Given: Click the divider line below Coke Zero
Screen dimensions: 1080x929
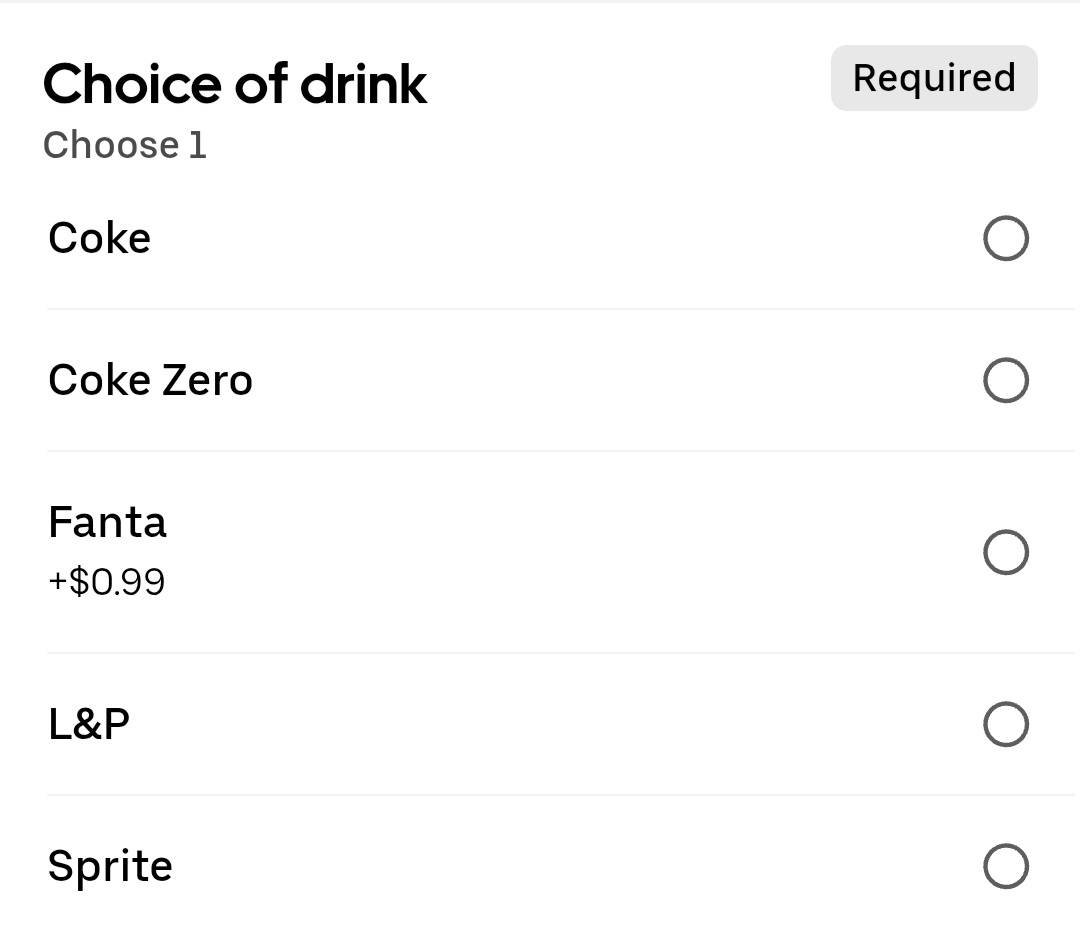Looking at the screenshot, I should [560, 451].
